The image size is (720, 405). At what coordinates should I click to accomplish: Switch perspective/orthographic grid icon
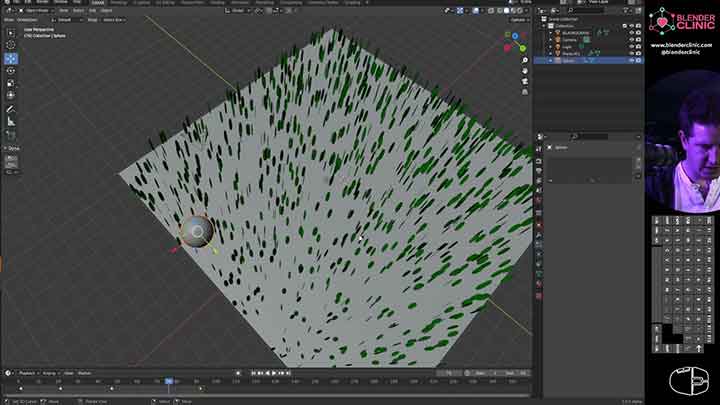(525, 92)
